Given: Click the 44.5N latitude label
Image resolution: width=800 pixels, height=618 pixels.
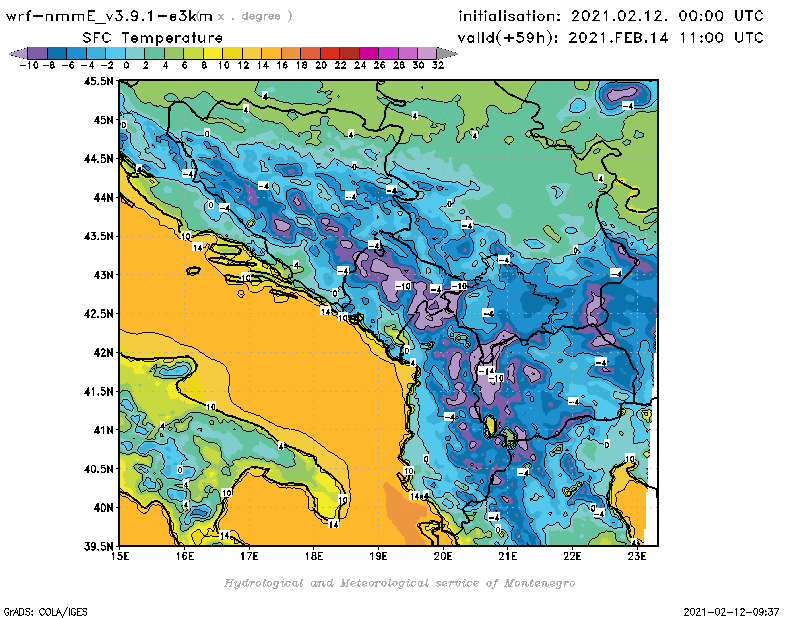Looking at the screenshot, I should [98, 159].
